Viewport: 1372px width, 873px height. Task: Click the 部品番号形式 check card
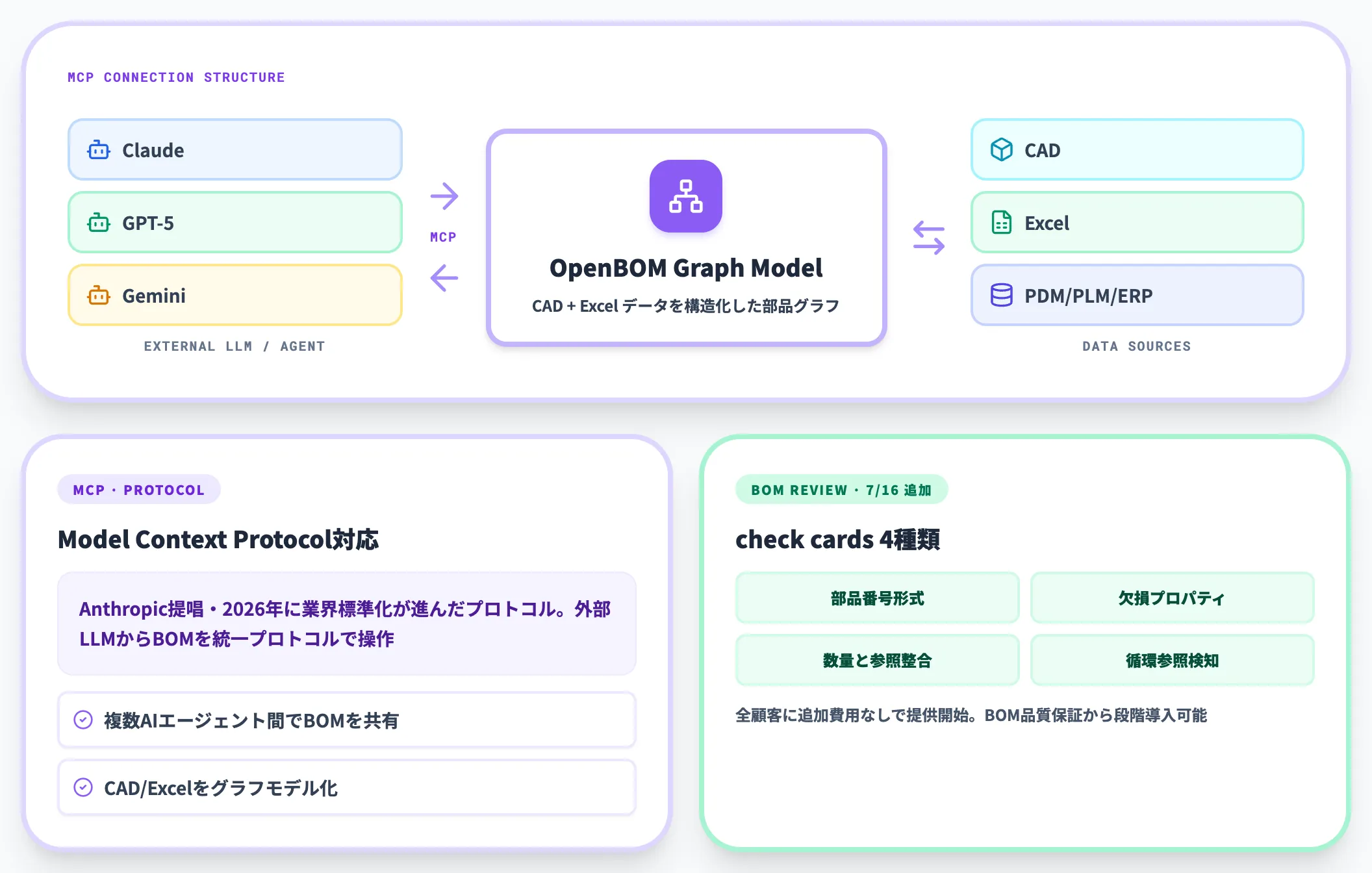tap(878, 598)
